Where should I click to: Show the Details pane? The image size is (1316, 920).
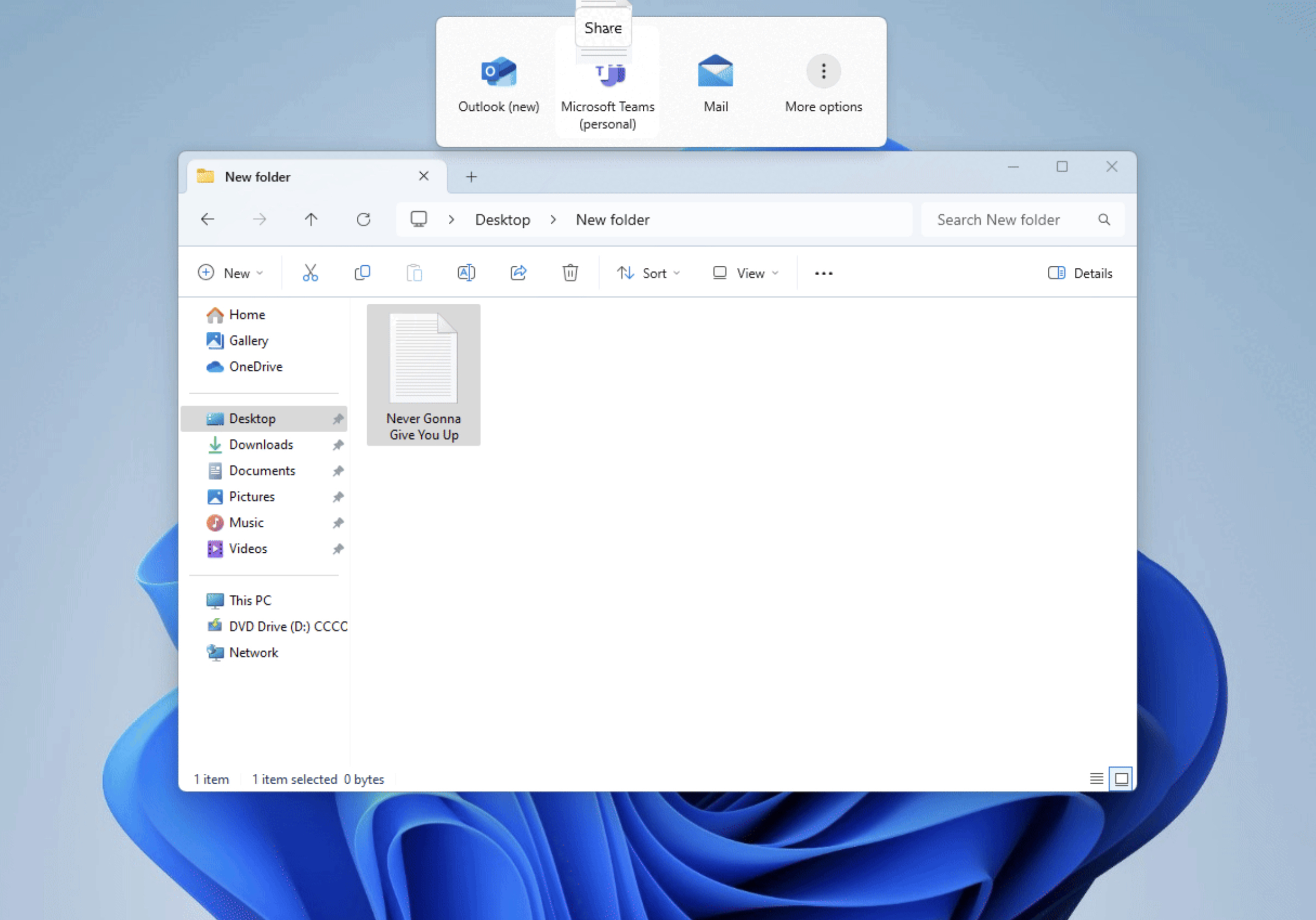click(x=1079, y=273)
